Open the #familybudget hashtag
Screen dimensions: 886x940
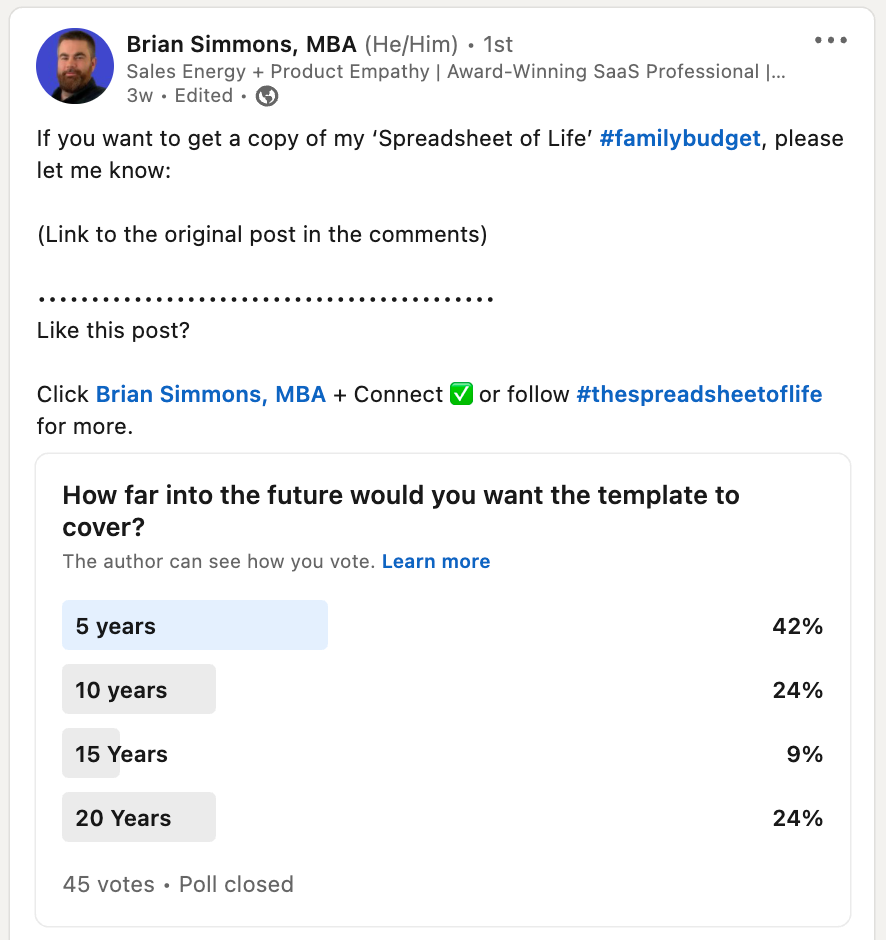tap(680, 139)
